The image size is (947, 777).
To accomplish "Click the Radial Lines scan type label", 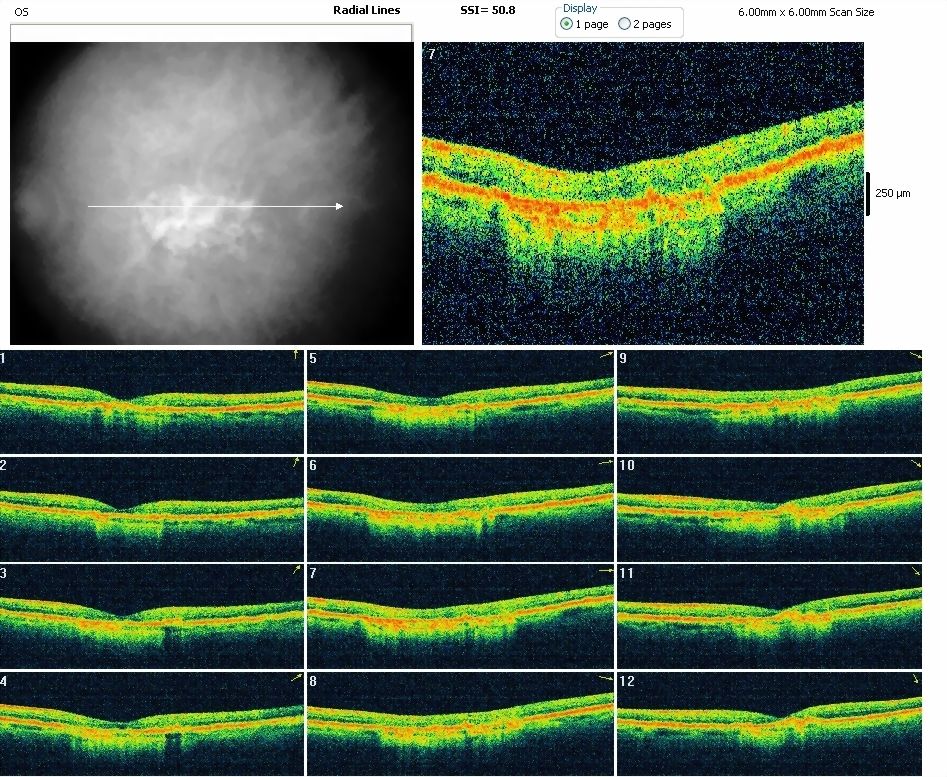I will coord(366,11).
